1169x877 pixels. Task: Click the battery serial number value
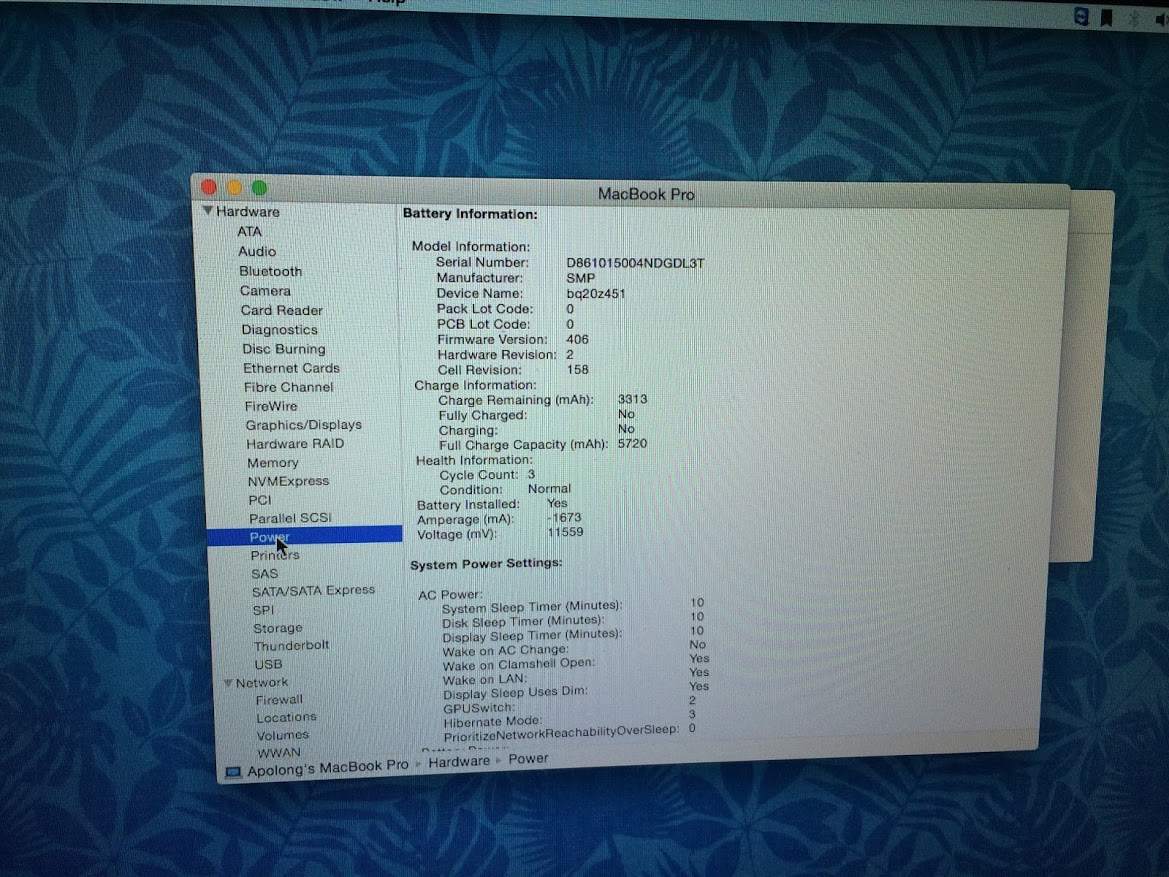click(635, 263)
